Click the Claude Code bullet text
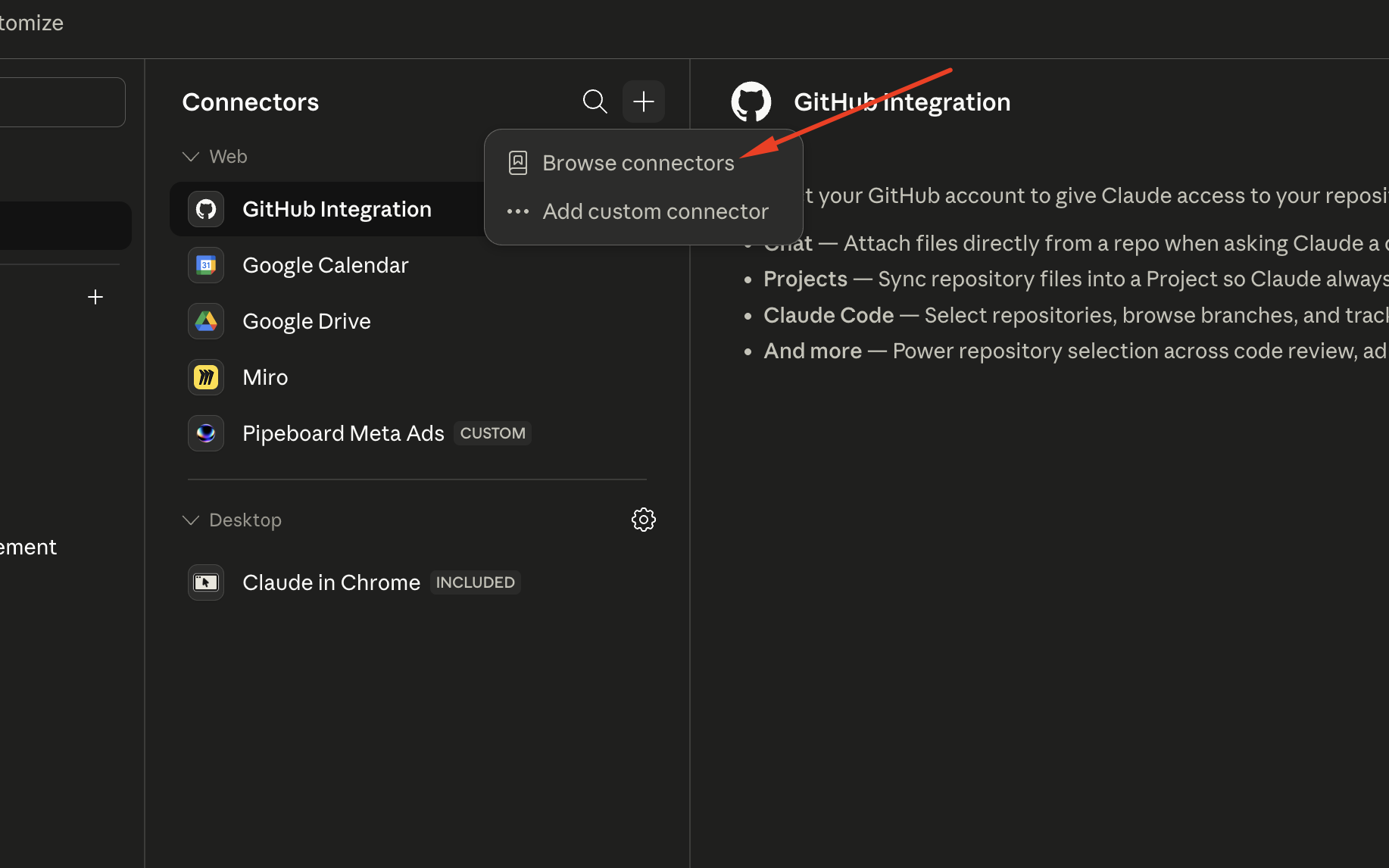This screenshot has height=868, width=1389. pos(1075,315)
